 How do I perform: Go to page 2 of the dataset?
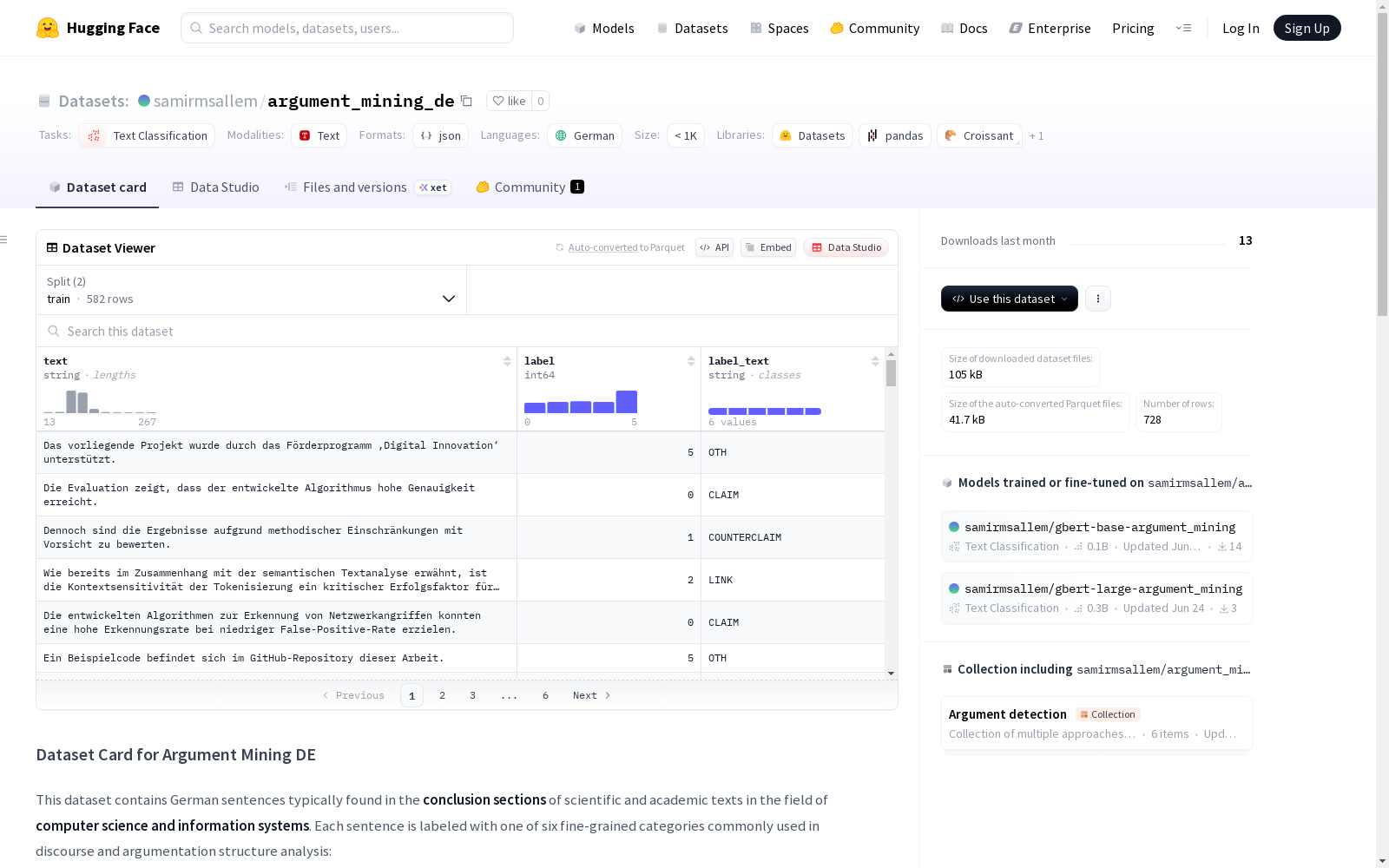click(x=442, y=695)
